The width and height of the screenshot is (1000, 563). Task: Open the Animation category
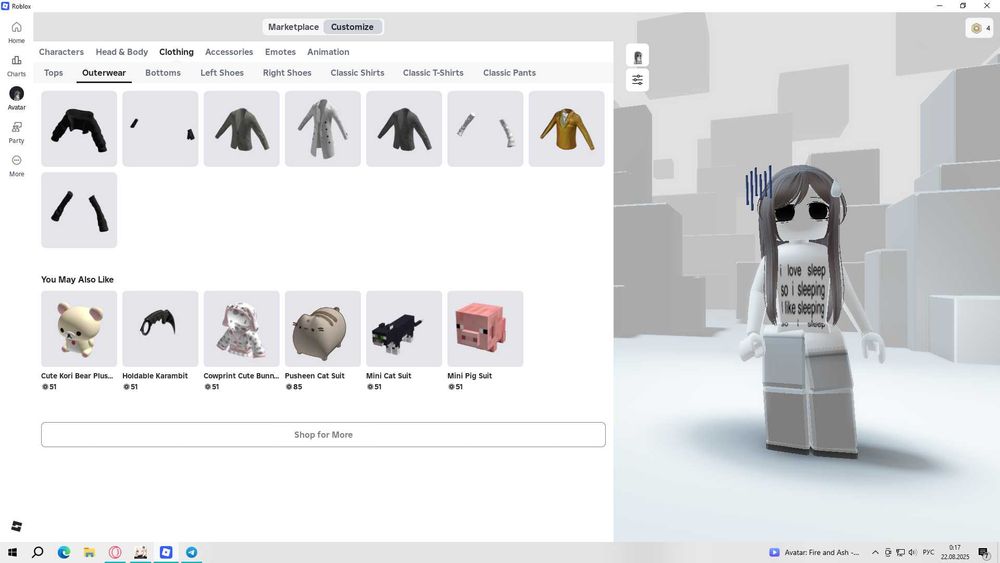(328, 52)
